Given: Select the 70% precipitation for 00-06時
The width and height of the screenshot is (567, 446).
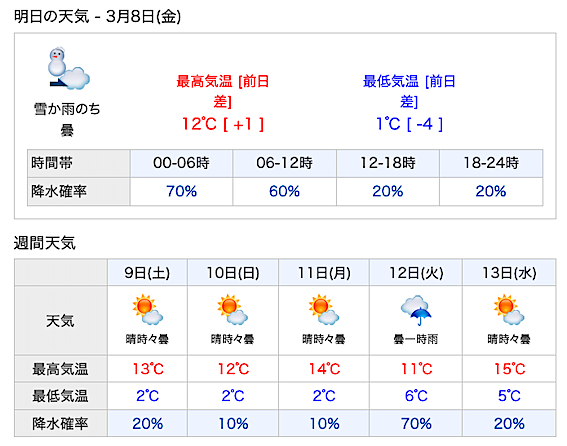Looking at the screenshot, I should 182,191.
